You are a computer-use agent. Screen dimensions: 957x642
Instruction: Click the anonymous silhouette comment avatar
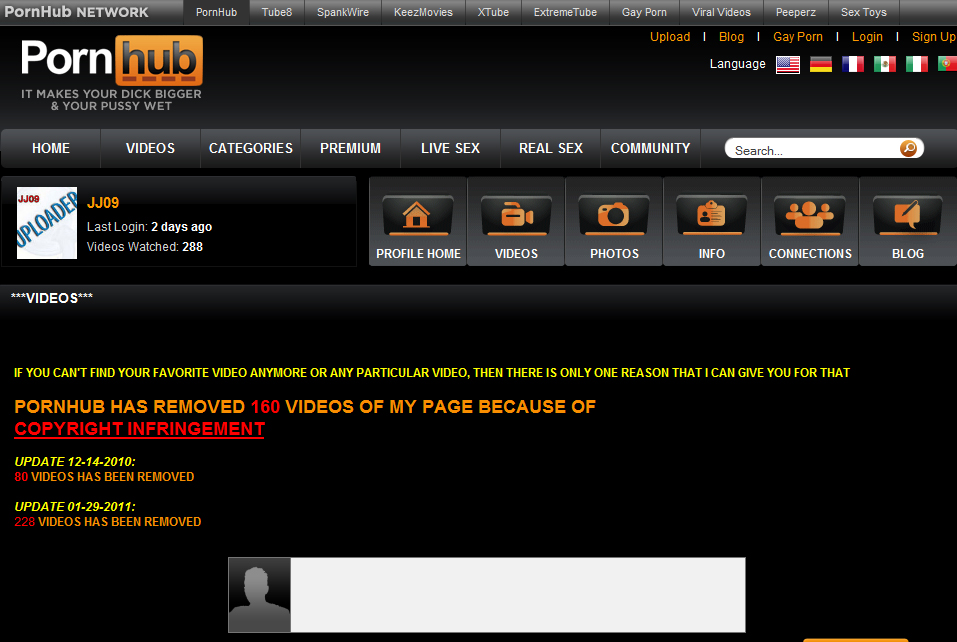pyautogui.click(x=259, y=595)
